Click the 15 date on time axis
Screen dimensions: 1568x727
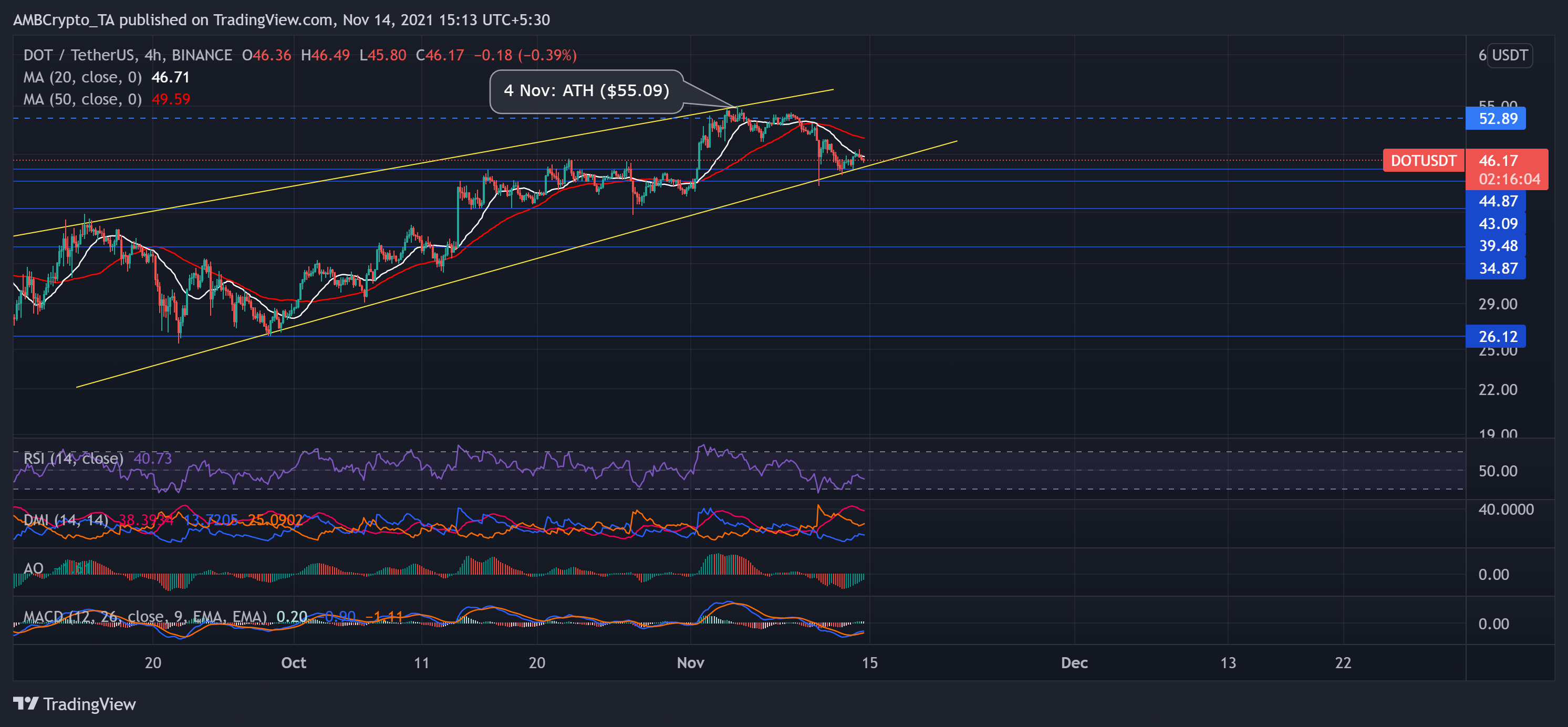point(870,663)
